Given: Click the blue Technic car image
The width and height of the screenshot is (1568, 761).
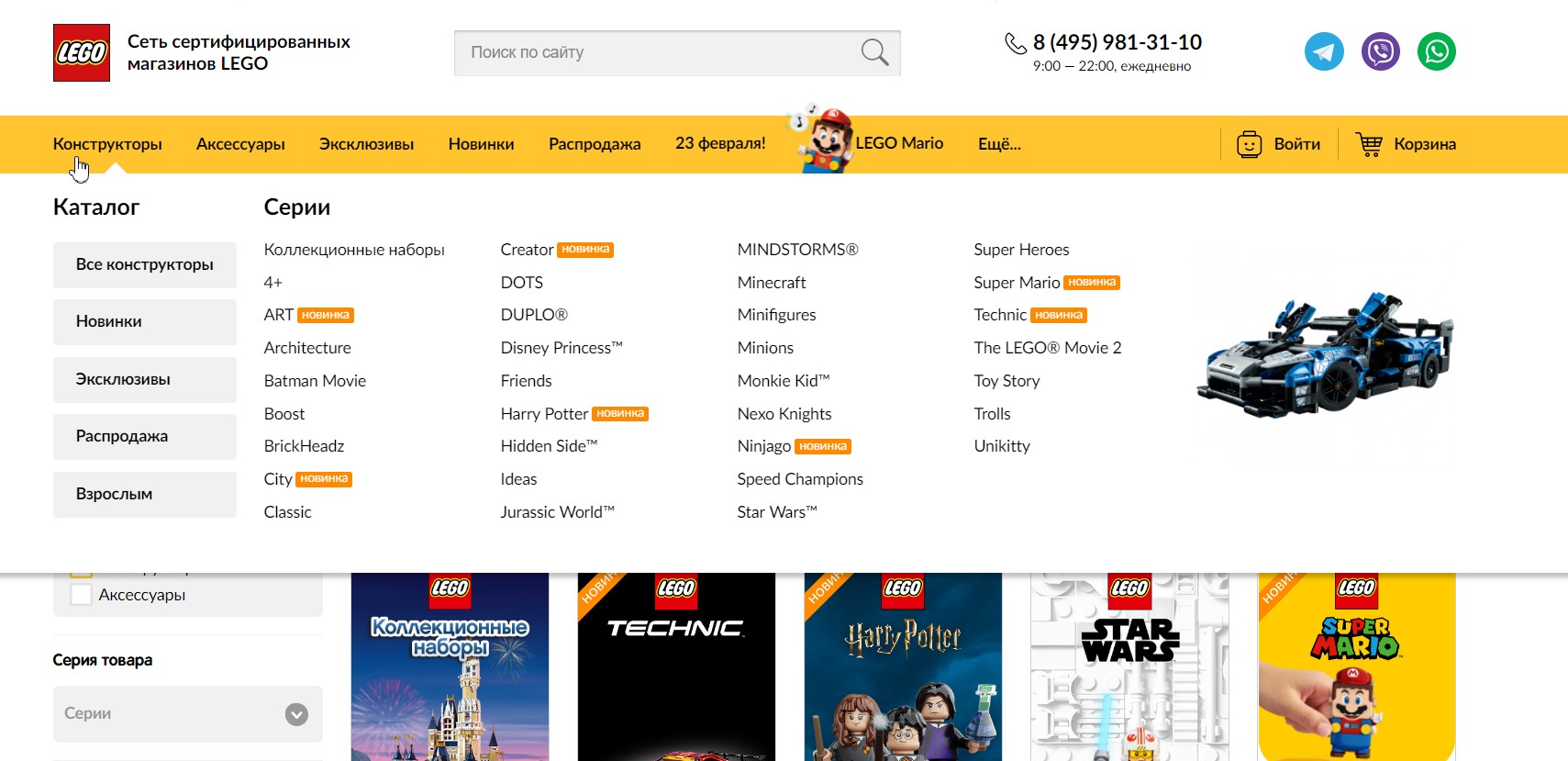Looking at the screenshot, I should click(1324, 355).
